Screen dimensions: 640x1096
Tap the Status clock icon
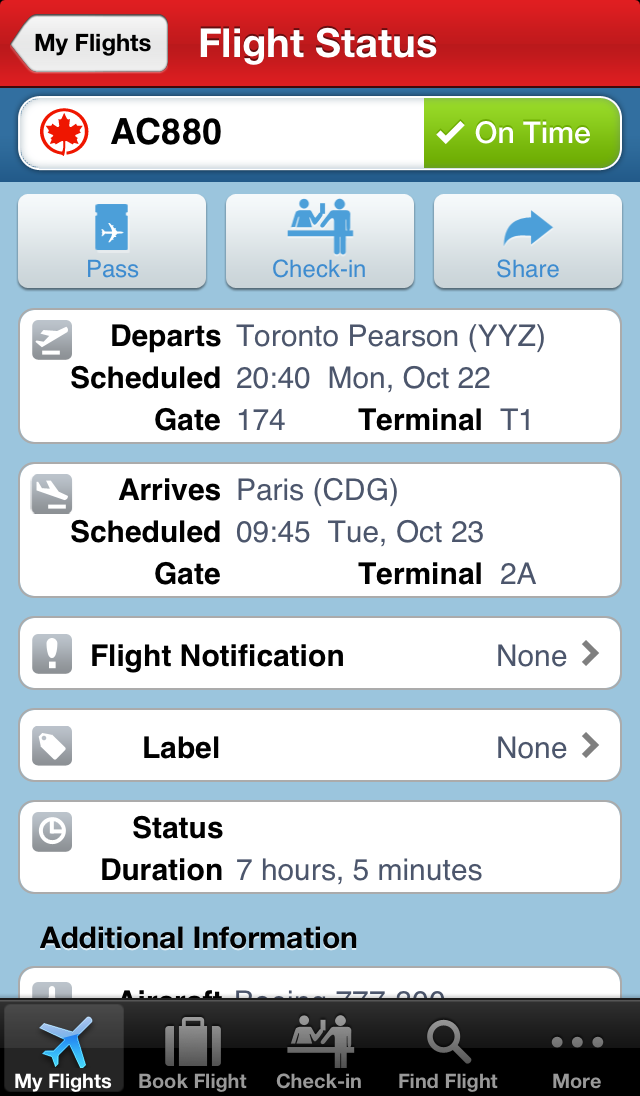coord(52,831)
